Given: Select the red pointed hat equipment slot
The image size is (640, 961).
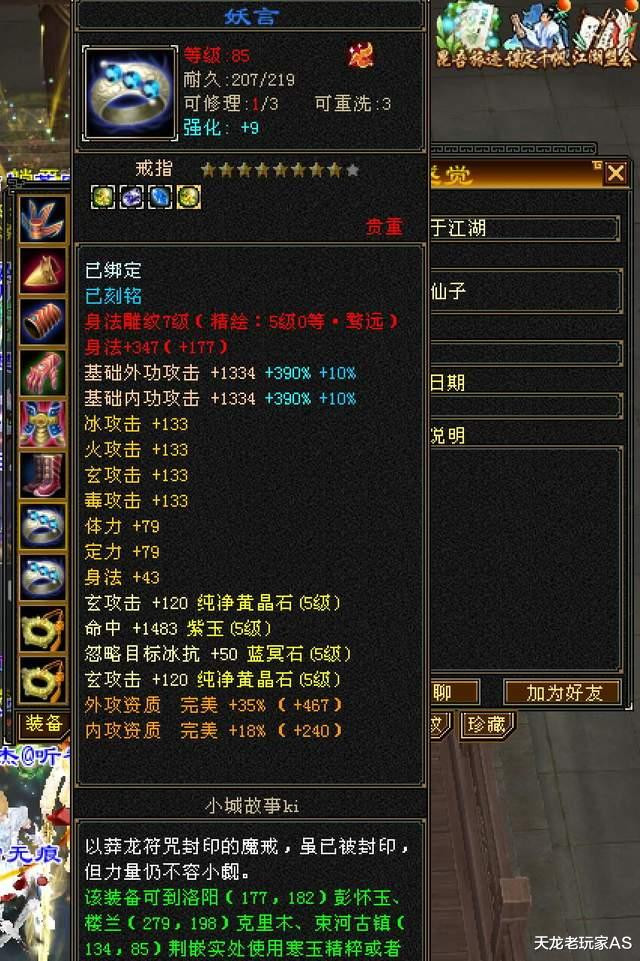Looking at the screenshot, I should point(42,270).
